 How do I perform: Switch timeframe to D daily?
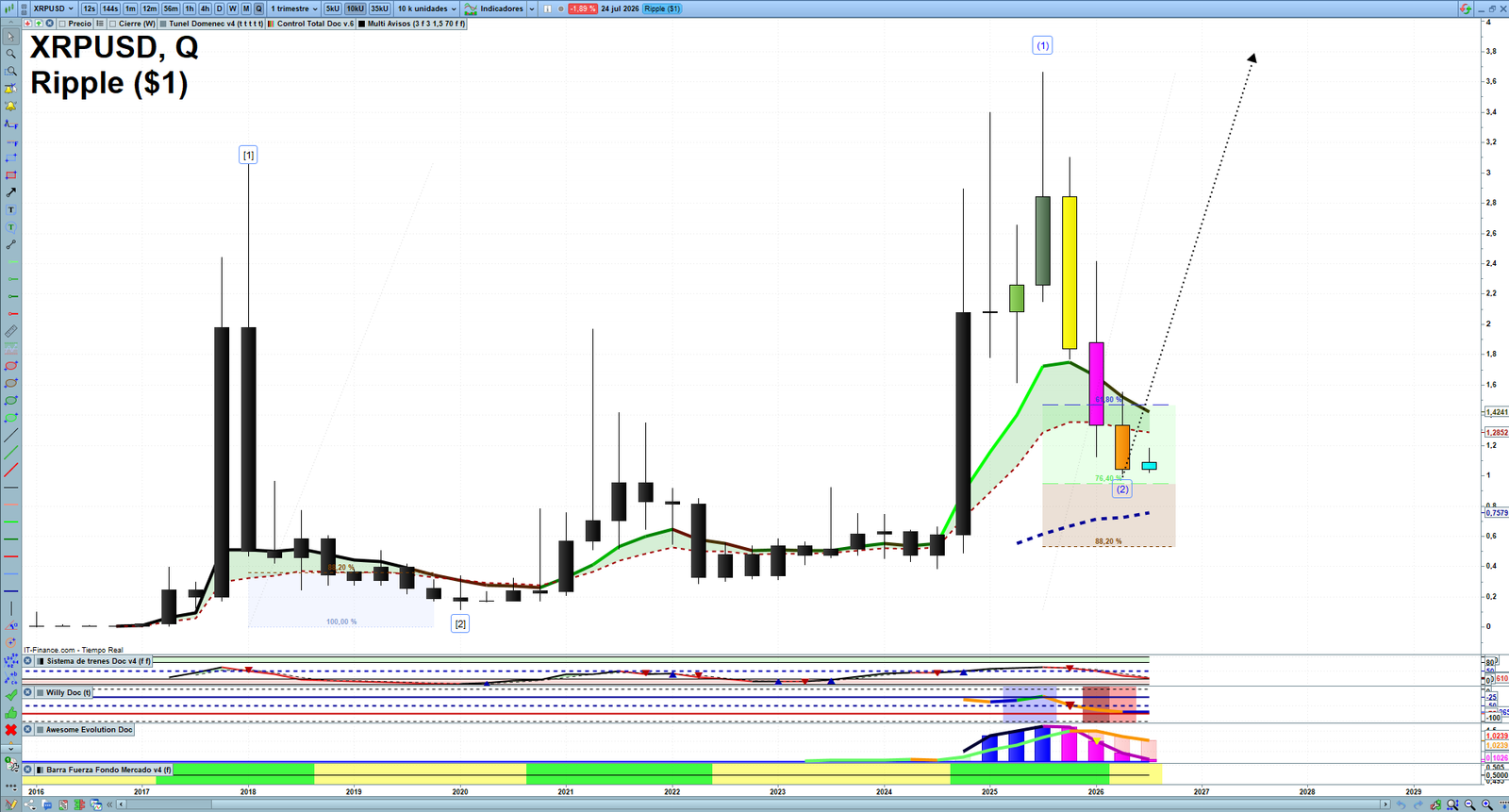219,8
